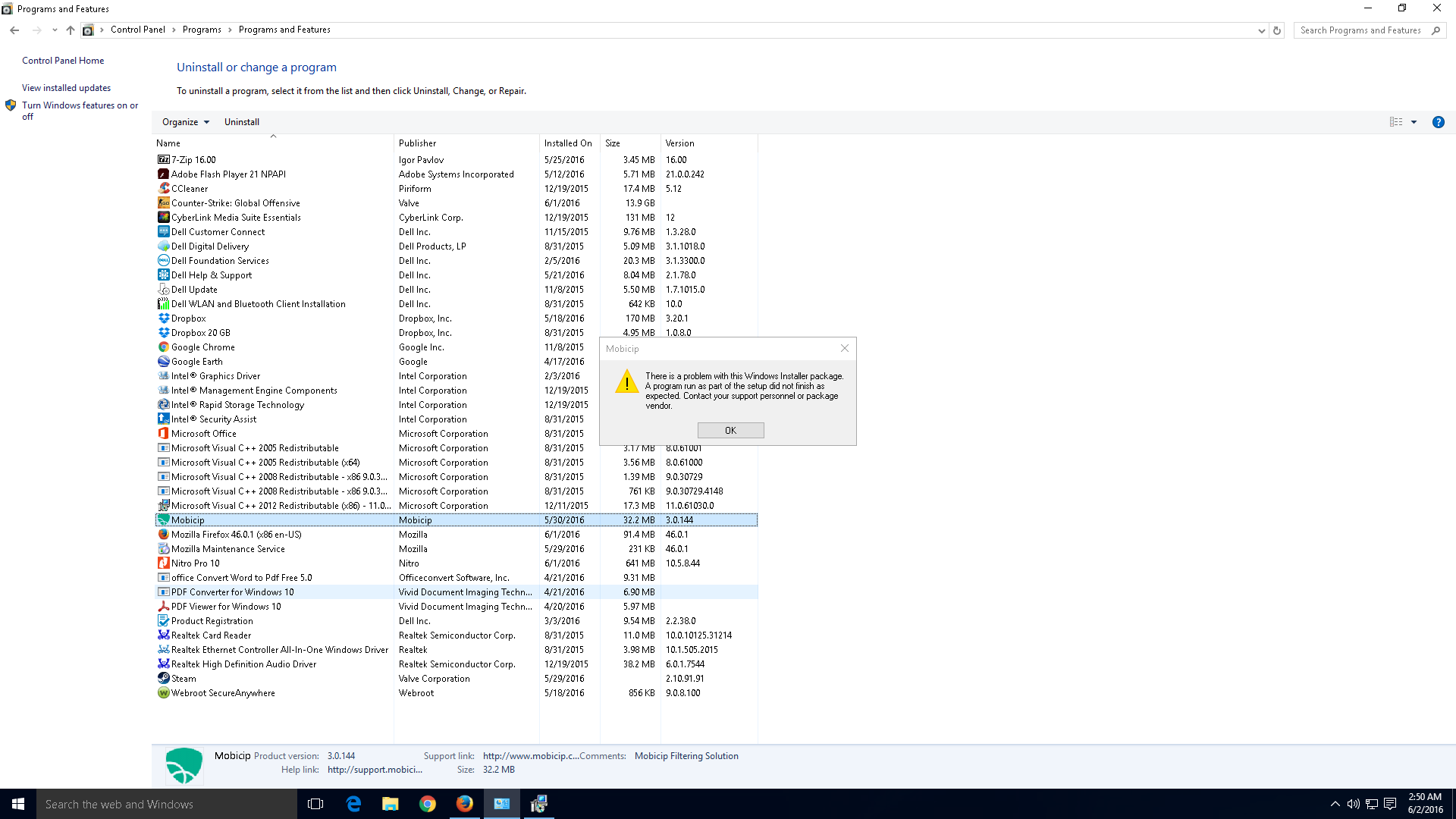The width and height of the screenshot is (1456, 819).
Task: Open Microsoft Edge from the taskbar
Action: point(353,804)
